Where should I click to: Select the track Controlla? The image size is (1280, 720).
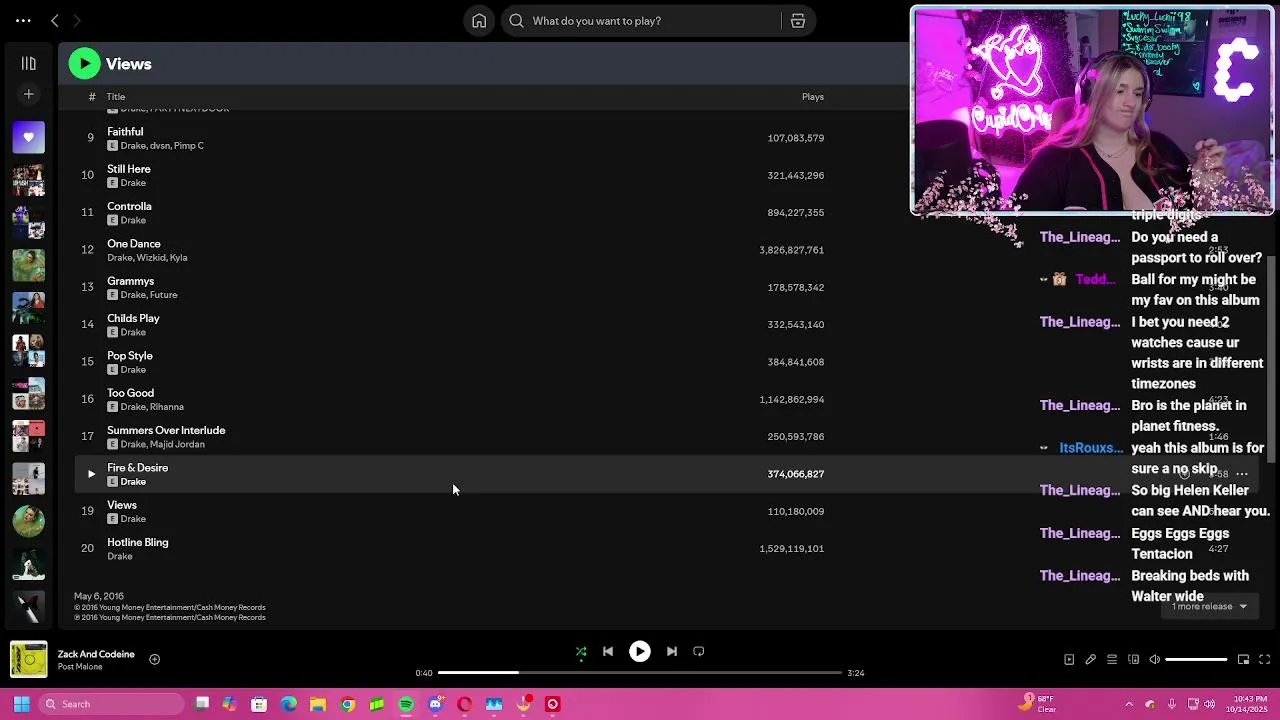tap(129, 206)
